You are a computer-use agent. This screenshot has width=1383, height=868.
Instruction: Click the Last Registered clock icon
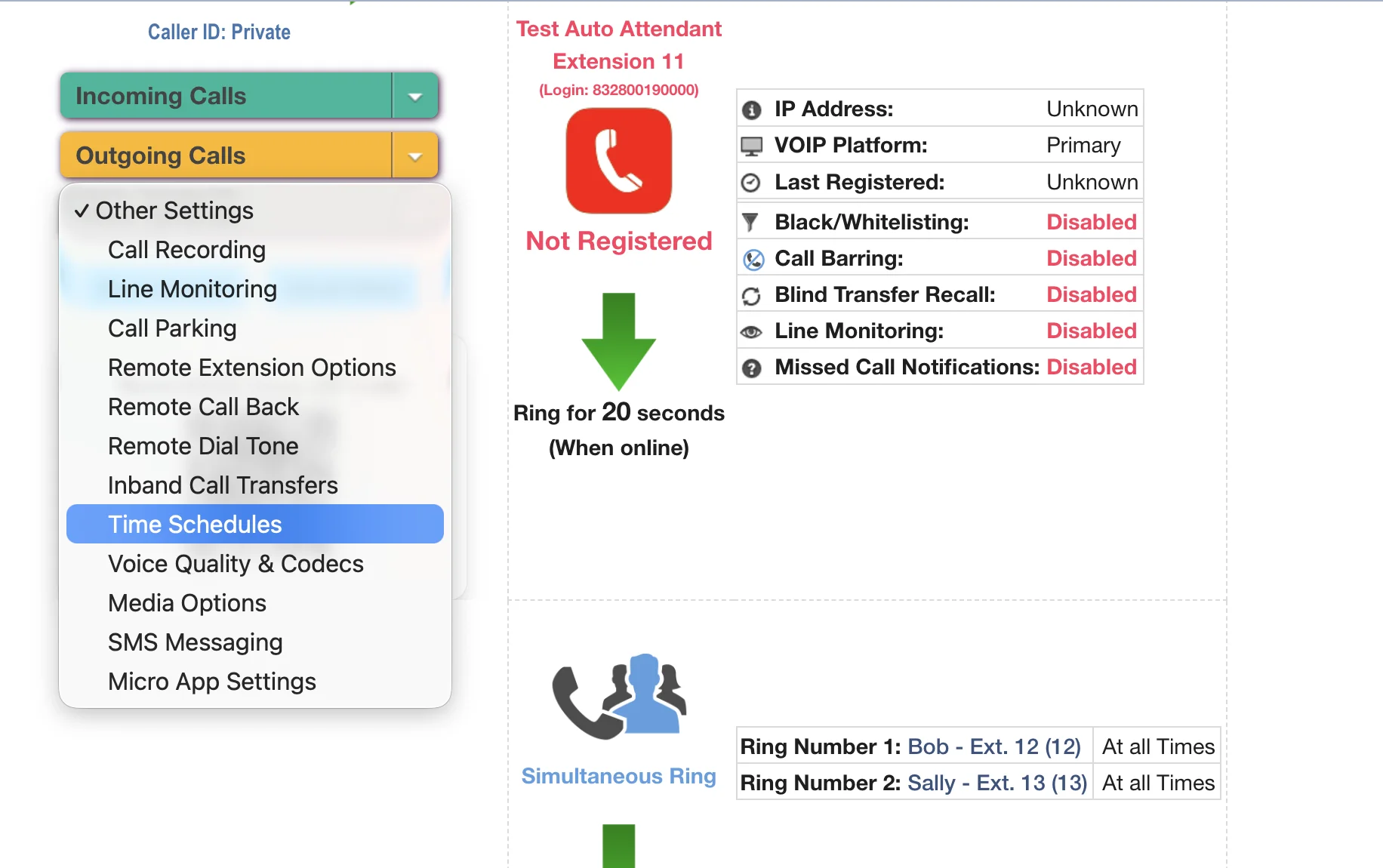tap(752, 182)
